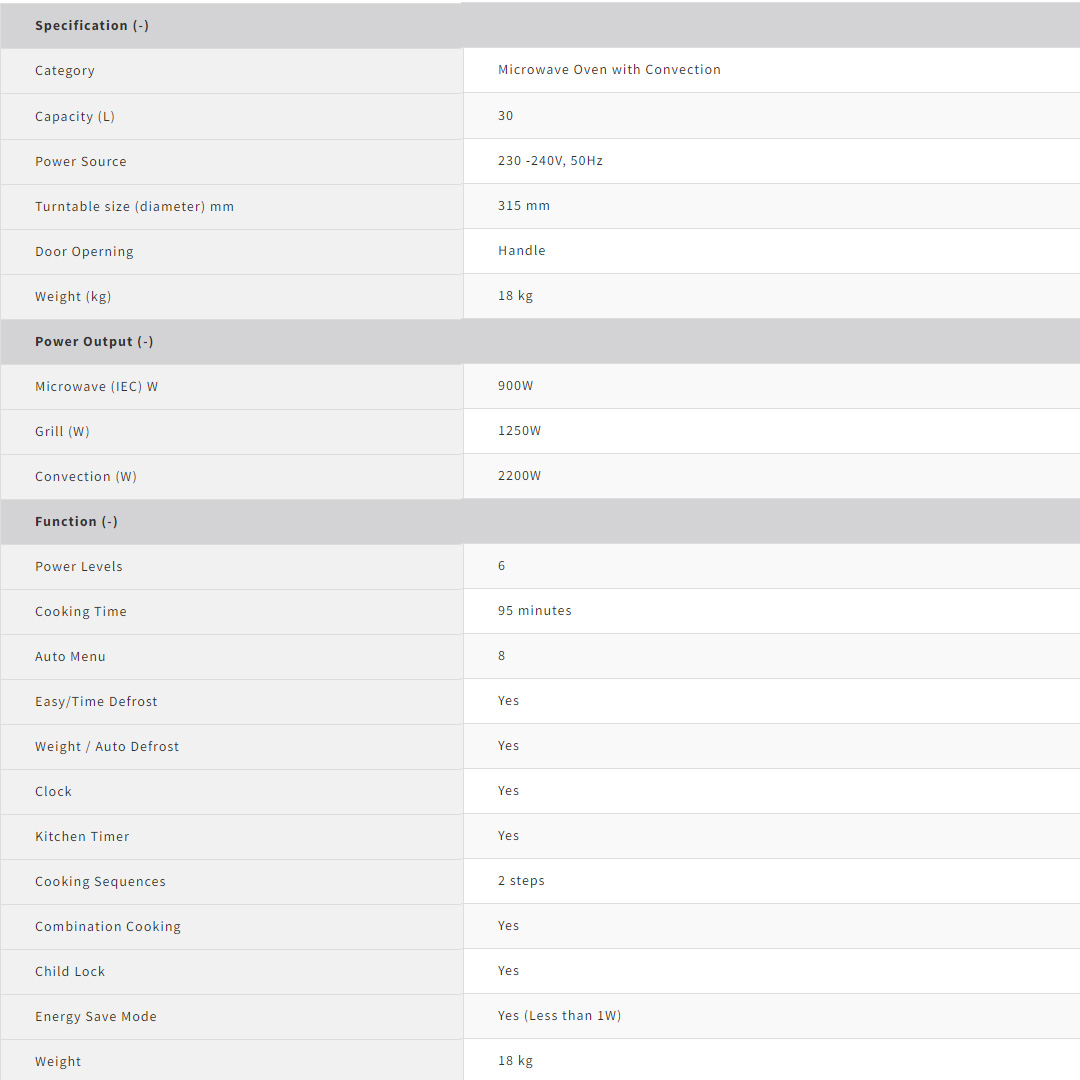This screenshot has height=1080, width=1080.
Task: Collapse the Function section header
Action: [76, 521]
